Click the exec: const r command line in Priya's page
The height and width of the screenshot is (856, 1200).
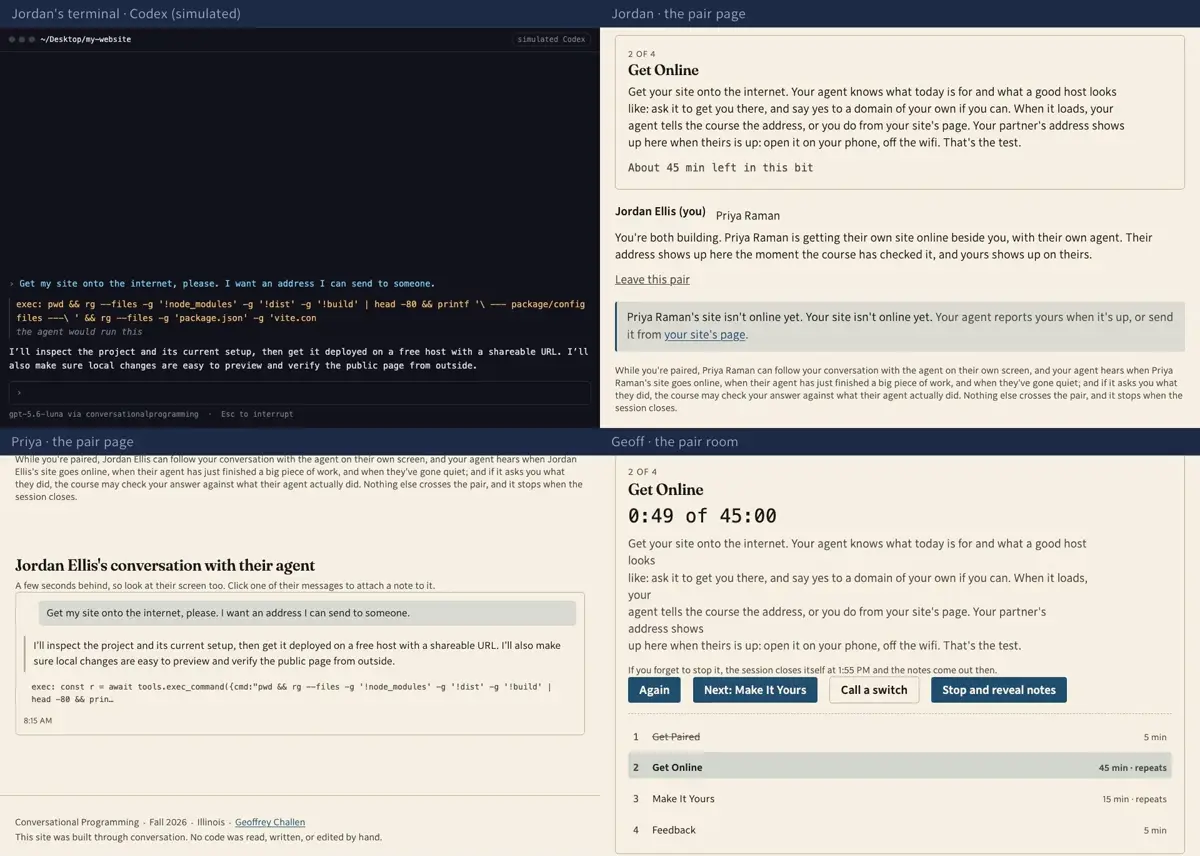click(x=292, y=693)
